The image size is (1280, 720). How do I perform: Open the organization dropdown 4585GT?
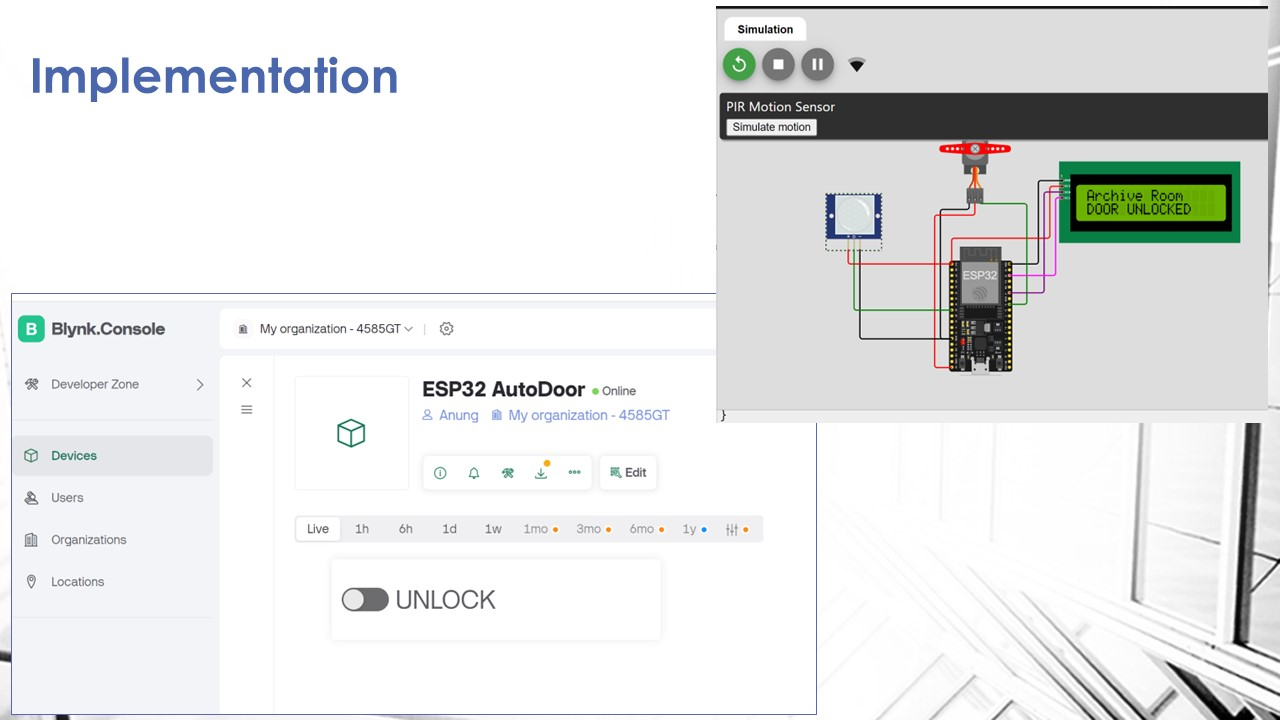click(336, 329)
